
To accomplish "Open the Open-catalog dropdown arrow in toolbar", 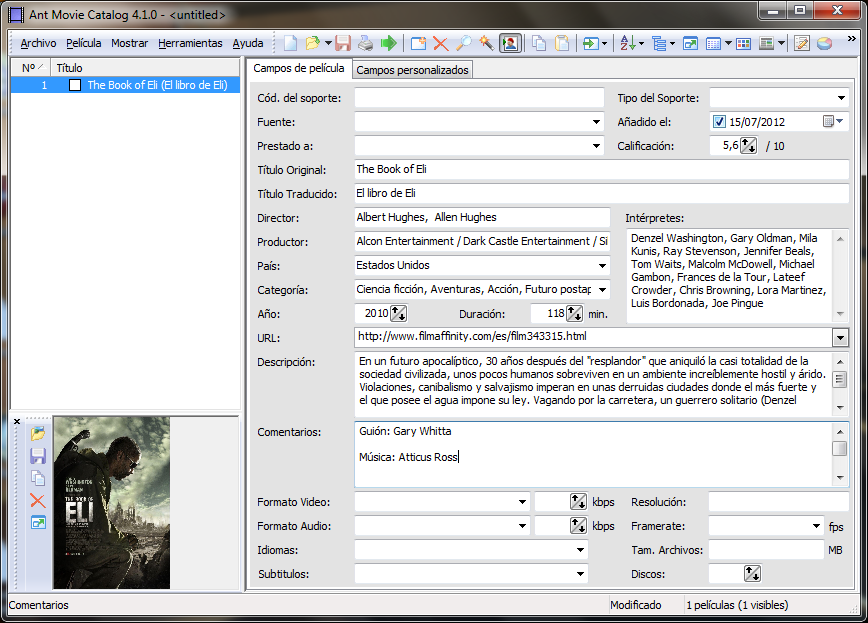I will click(x=328, y=43).
